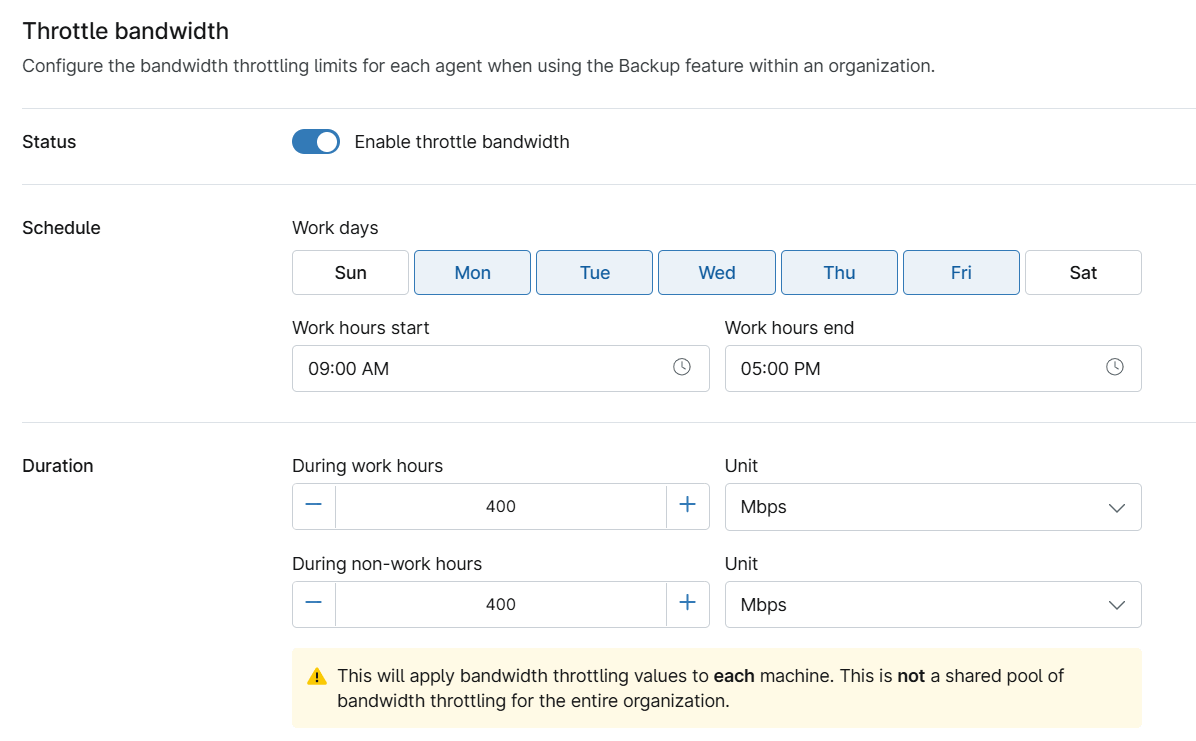This screenshot has width=1196, height=741.
Task: Deselect Tue from work days
Action: coord(594,273)
